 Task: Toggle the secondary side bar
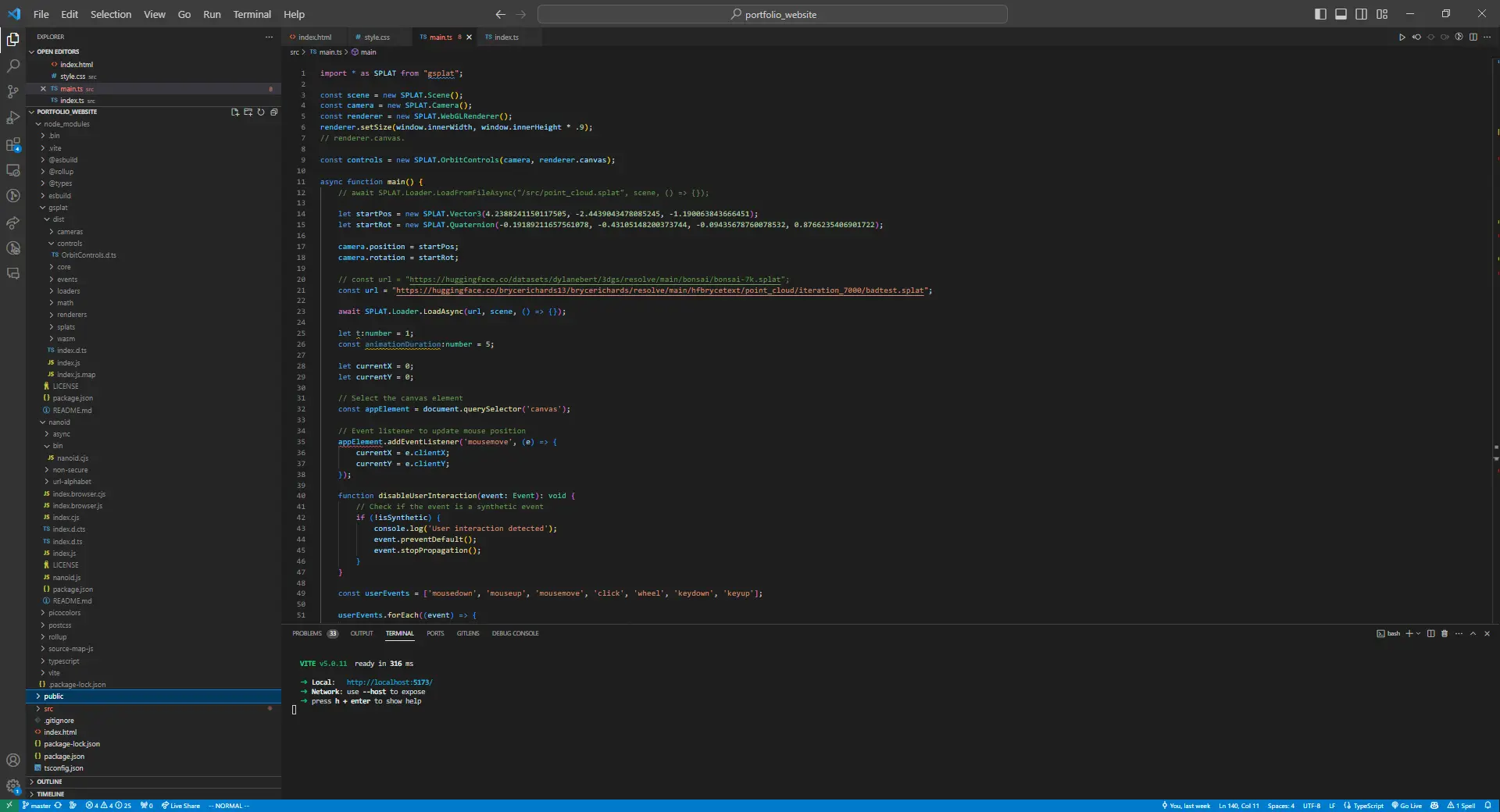(x=1361, y=14)
